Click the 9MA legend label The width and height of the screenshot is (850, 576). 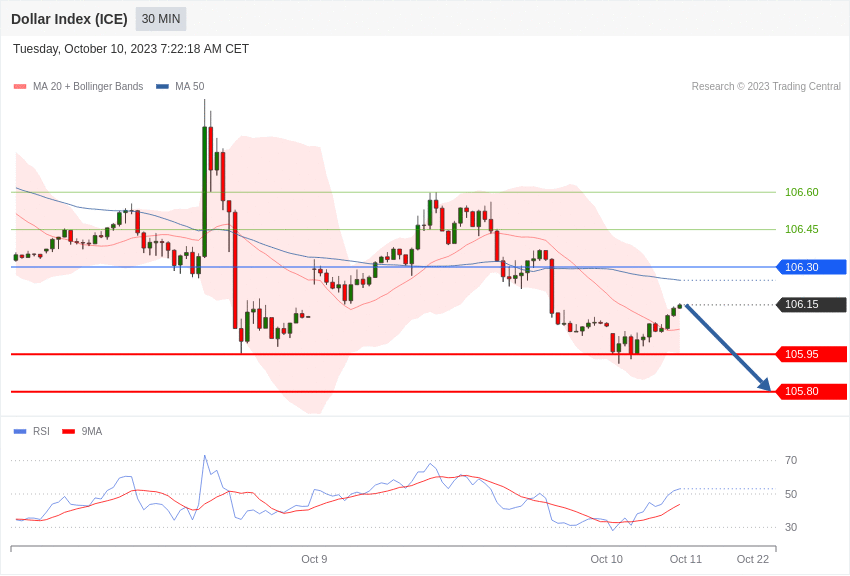coord(92,431)
